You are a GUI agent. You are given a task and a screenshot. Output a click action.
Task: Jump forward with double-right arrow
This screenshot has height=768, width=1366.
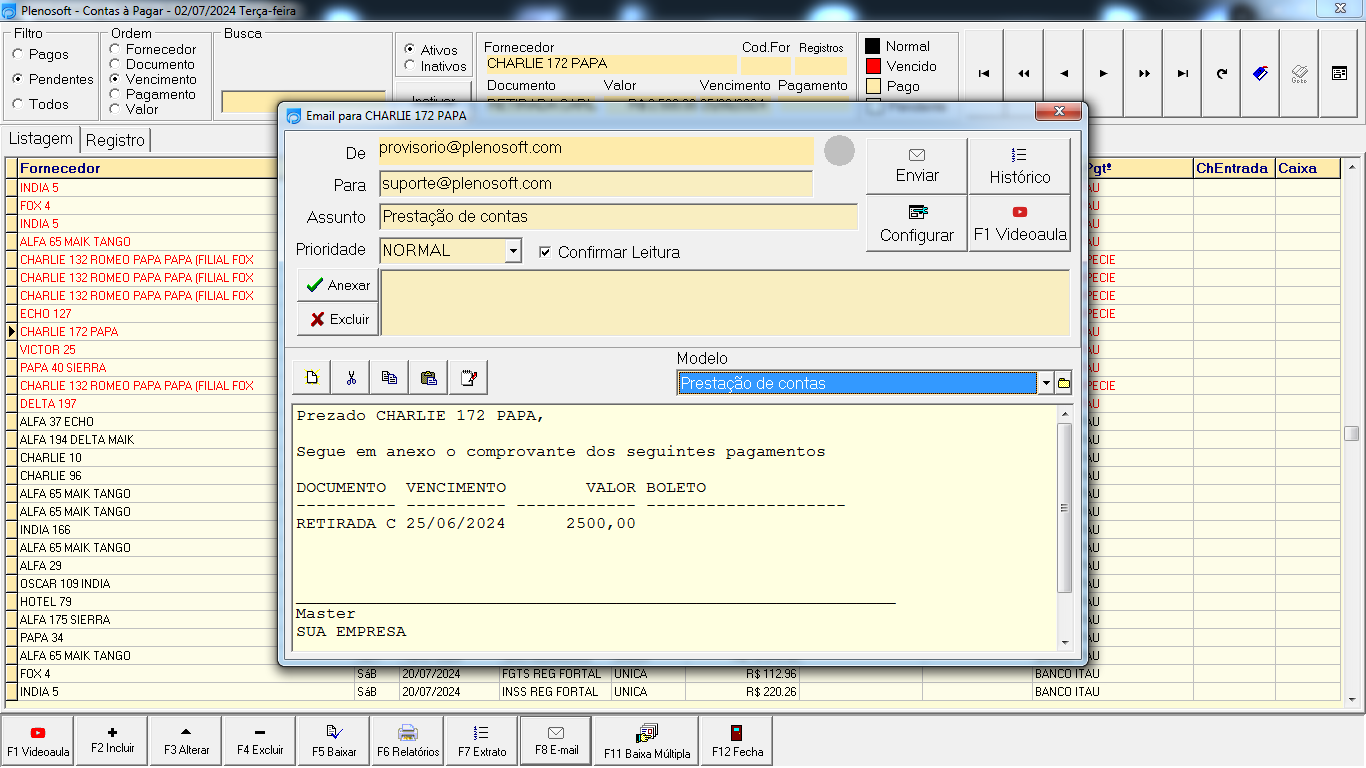[x=1143, y=73]
